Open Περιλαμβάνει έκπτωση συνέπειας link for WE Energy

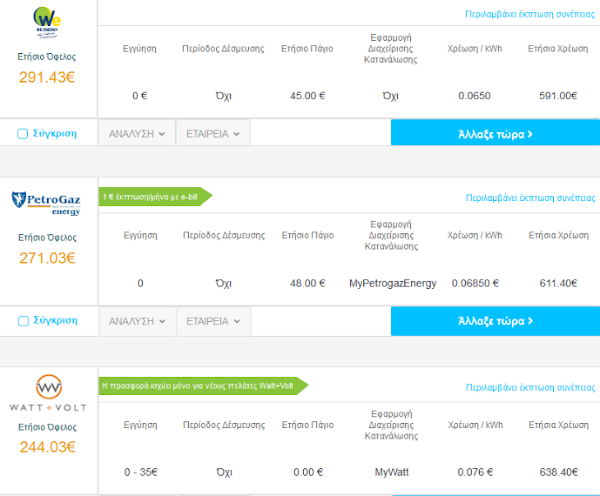pos(530,14)
